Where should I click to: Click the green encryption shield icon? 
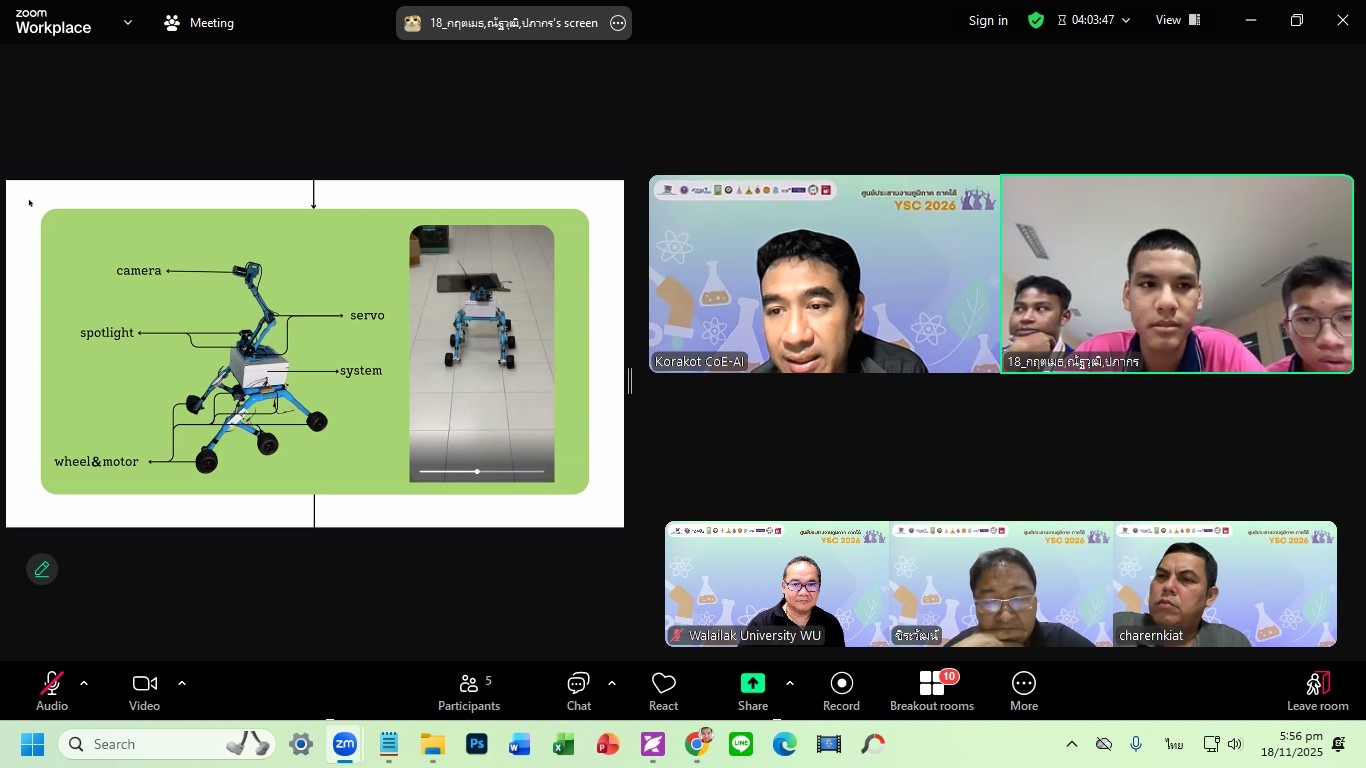(1036, 21)
